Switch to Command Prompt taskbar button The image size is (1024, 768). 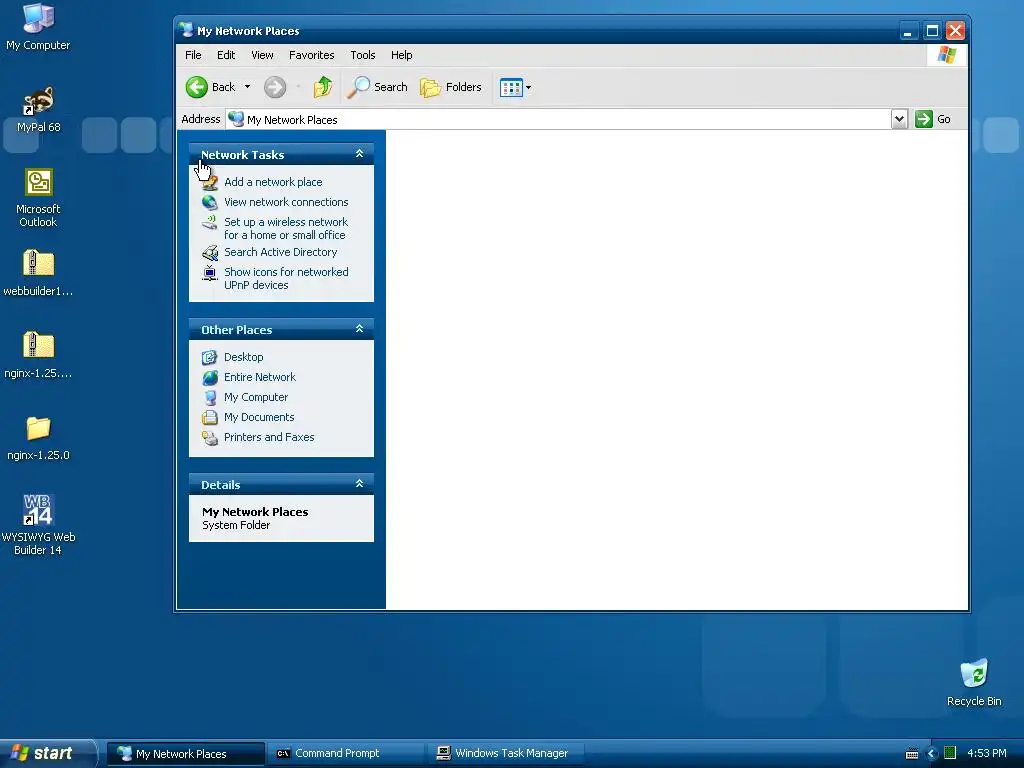point(345,753)
